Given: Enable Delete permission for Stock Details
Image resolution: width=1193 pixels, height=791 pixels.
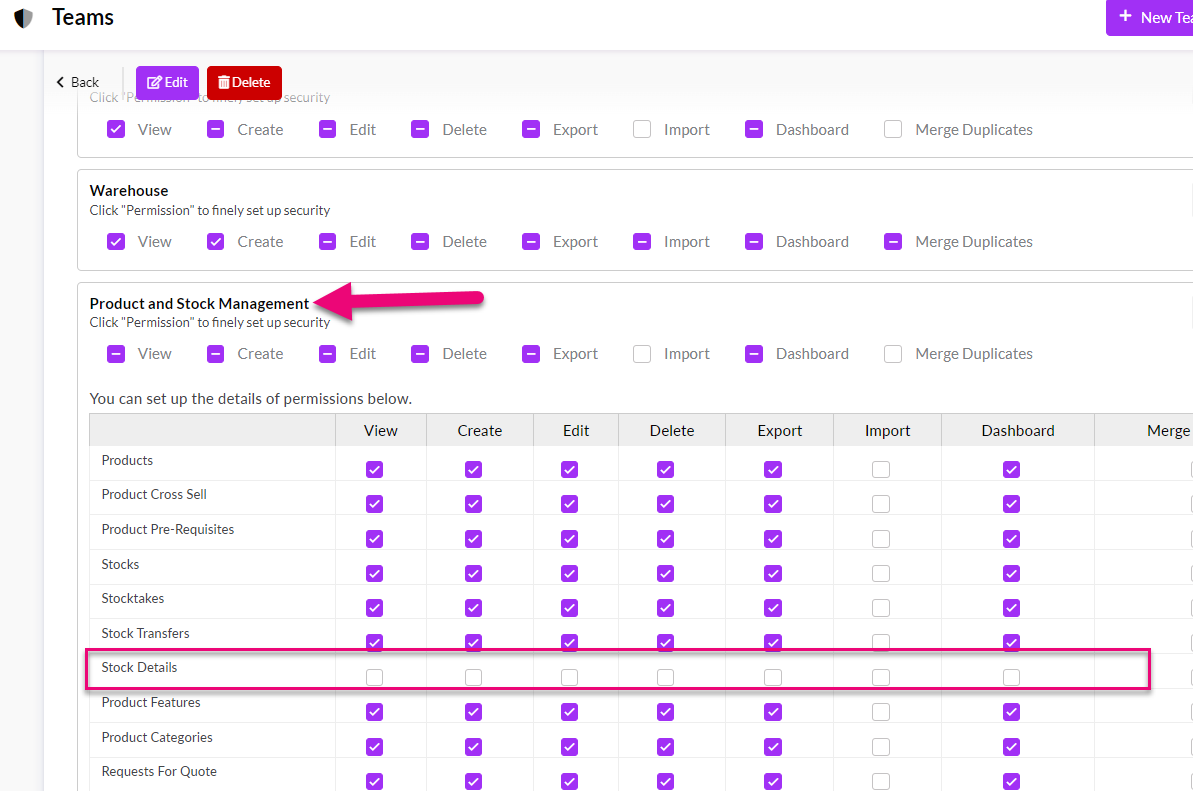Looking at the screenshot, I should tap(666, 677).
